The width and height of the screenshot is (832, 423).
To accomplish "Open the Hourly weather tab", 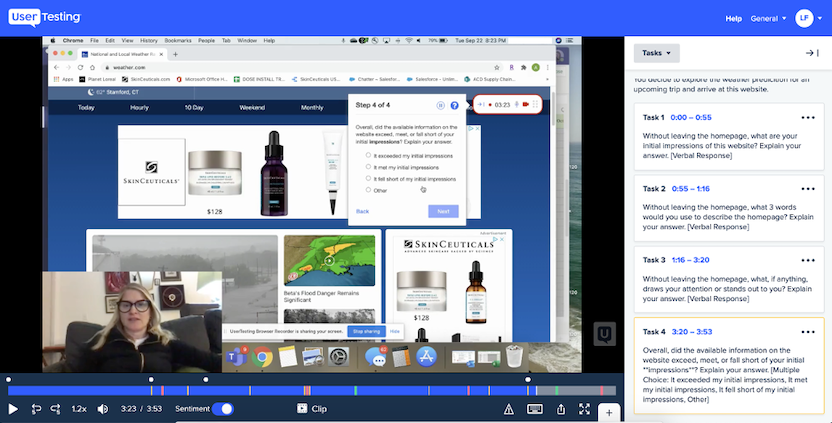I will coord(140,107).
